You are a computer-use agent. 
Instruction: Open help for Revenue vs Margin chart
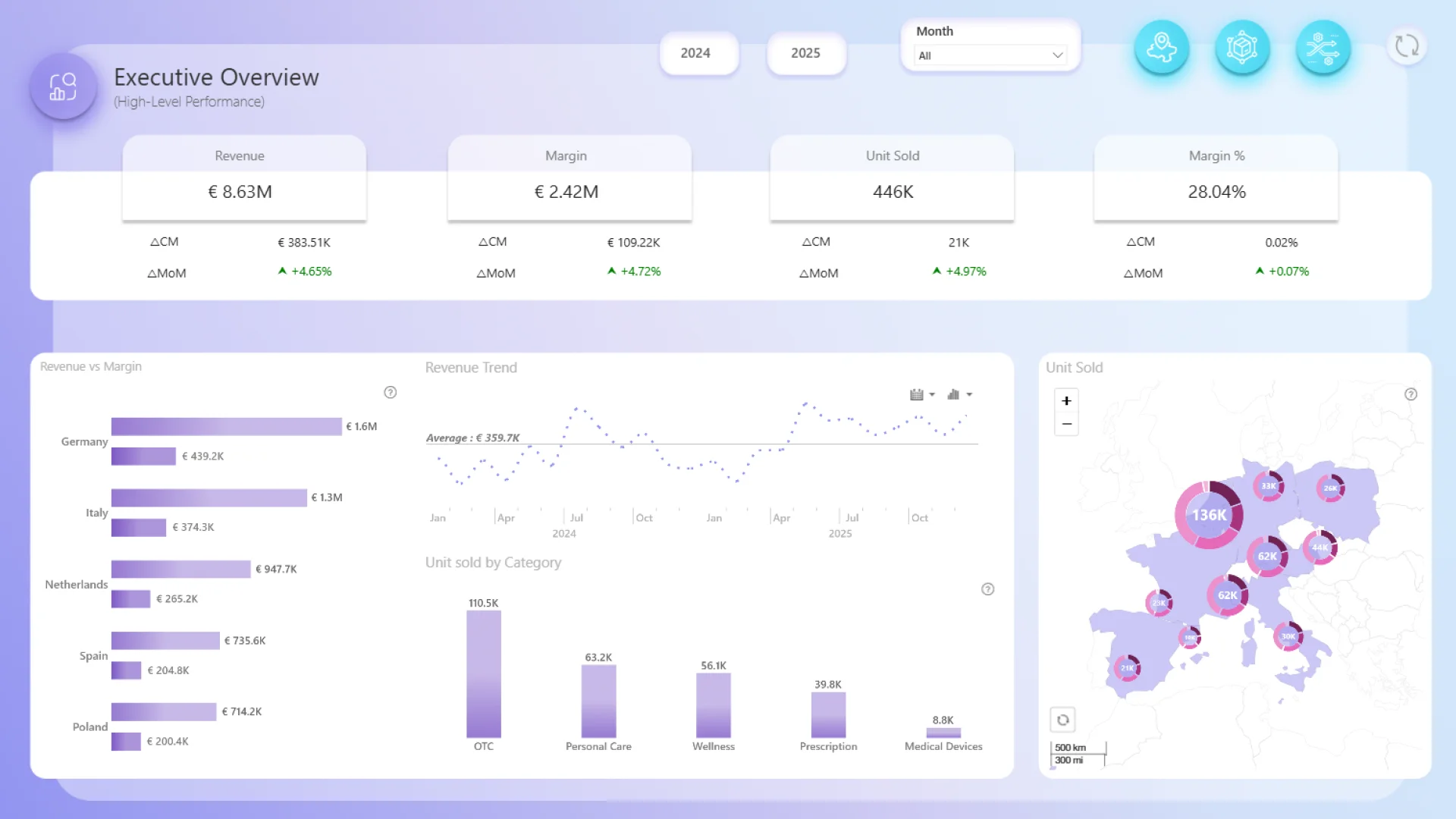390,392
